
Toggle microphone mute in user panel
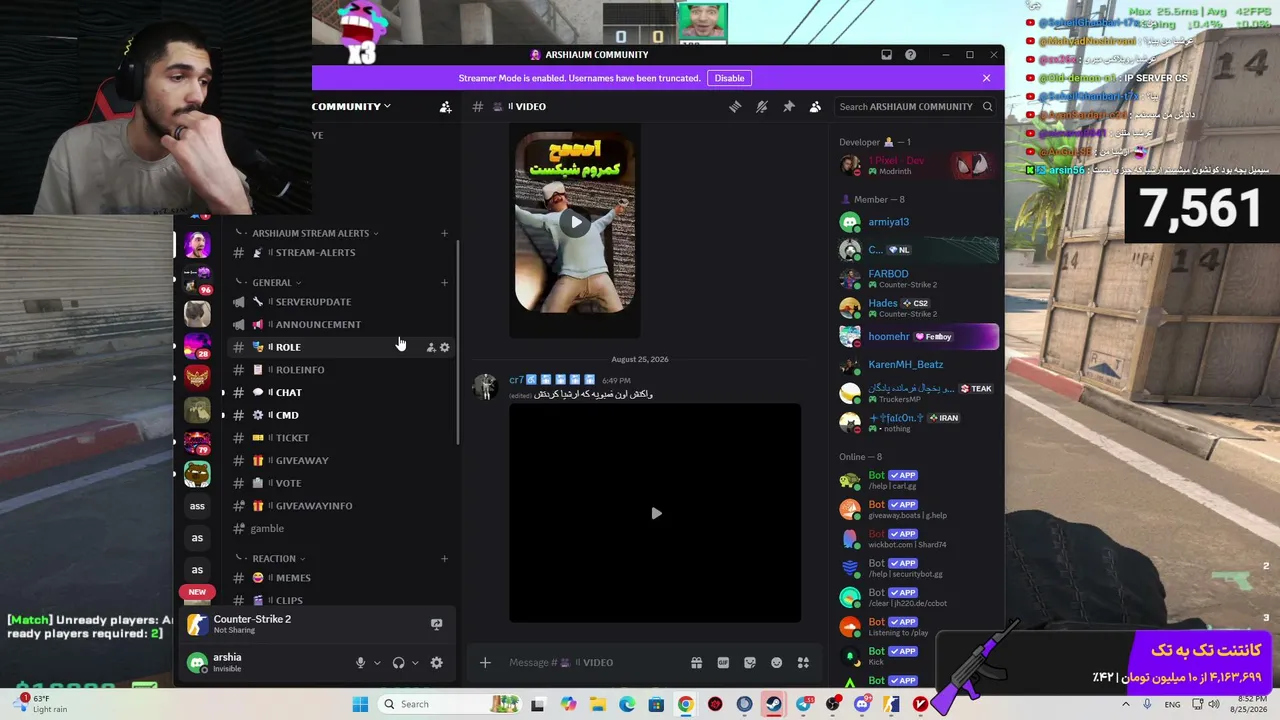[361, 662]
